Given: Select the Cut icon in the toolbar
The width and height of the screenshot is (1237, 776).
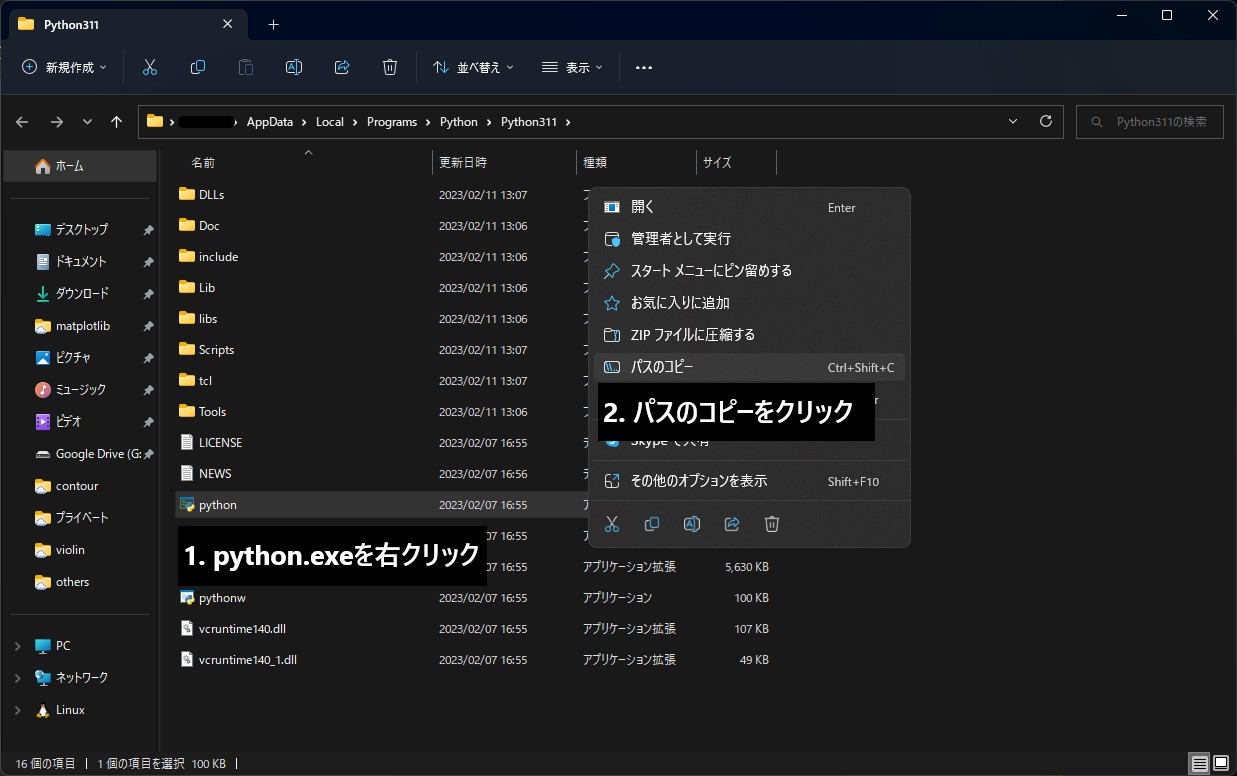Looking at the screenshot, I should pyautogui.click(x=149, y=66).
